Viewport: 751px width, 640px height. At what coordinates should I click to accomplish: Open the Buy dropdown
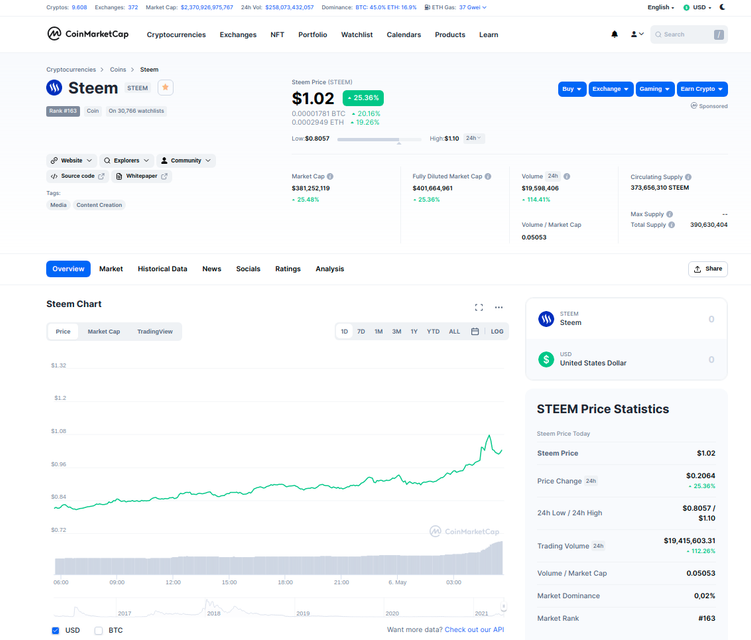click(572, 89)
